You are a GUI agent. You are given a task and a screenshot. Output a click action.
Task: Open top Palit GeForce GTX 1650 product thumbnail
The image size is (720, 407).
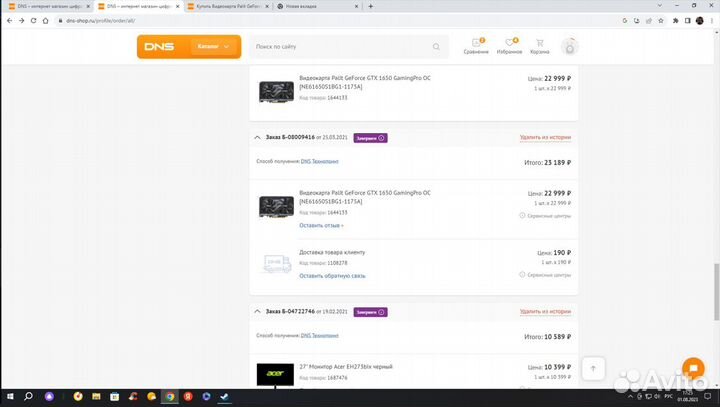276,91
